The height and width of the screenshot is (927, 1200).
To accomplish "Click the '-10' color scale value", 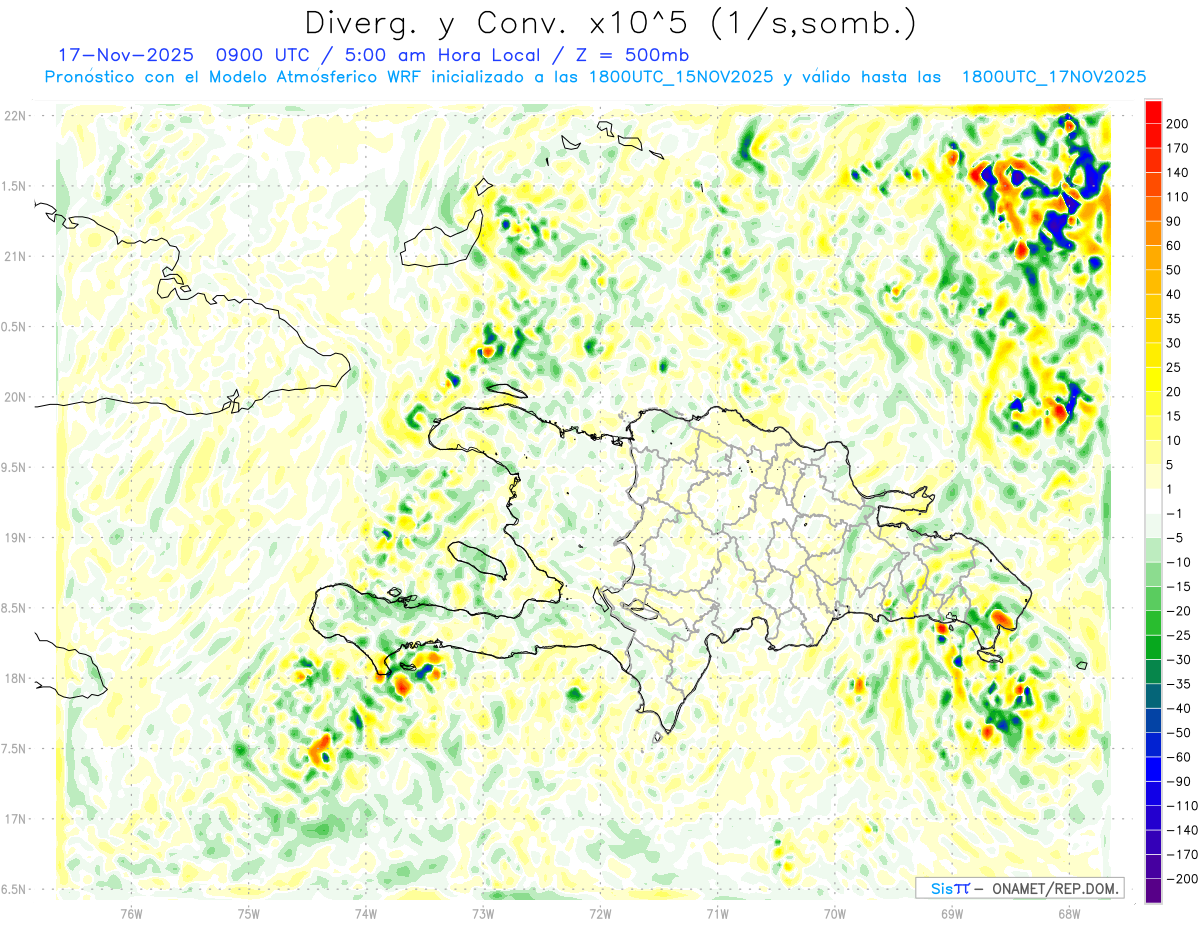I will coord(1181,562).
